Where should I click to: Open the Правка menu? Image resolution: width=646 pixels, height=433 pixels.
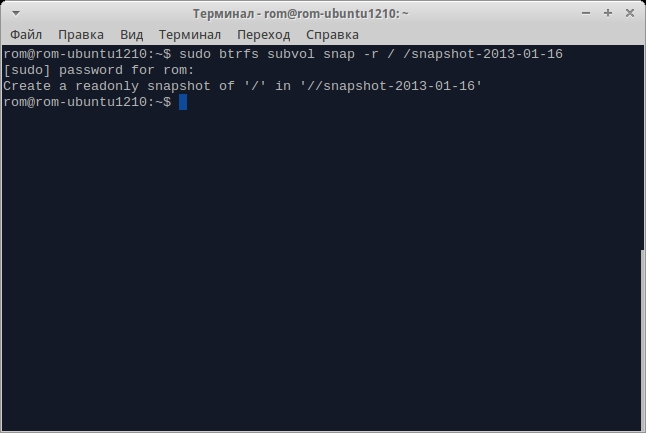81,35
